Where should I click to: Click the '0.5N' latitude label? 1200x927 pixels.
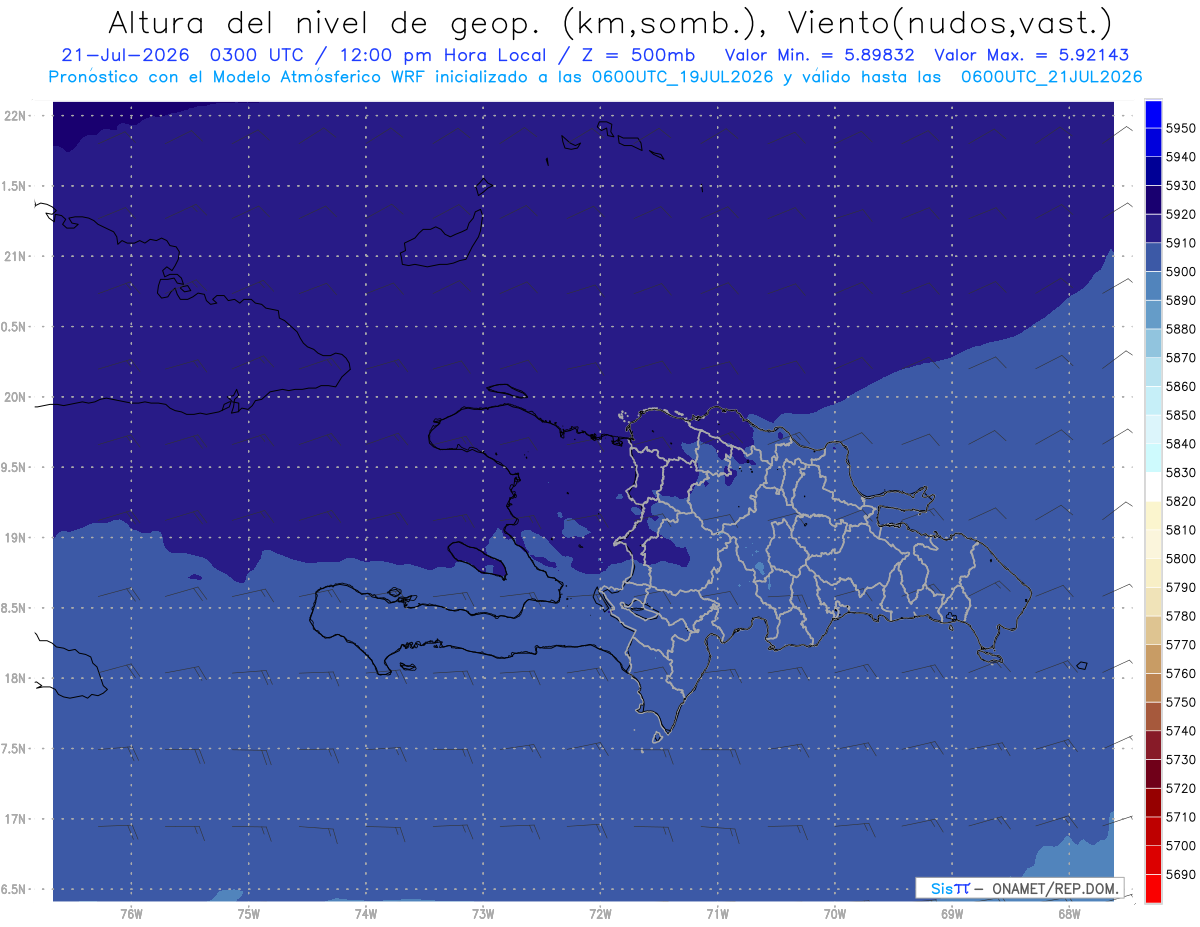(x=15, y=328)
